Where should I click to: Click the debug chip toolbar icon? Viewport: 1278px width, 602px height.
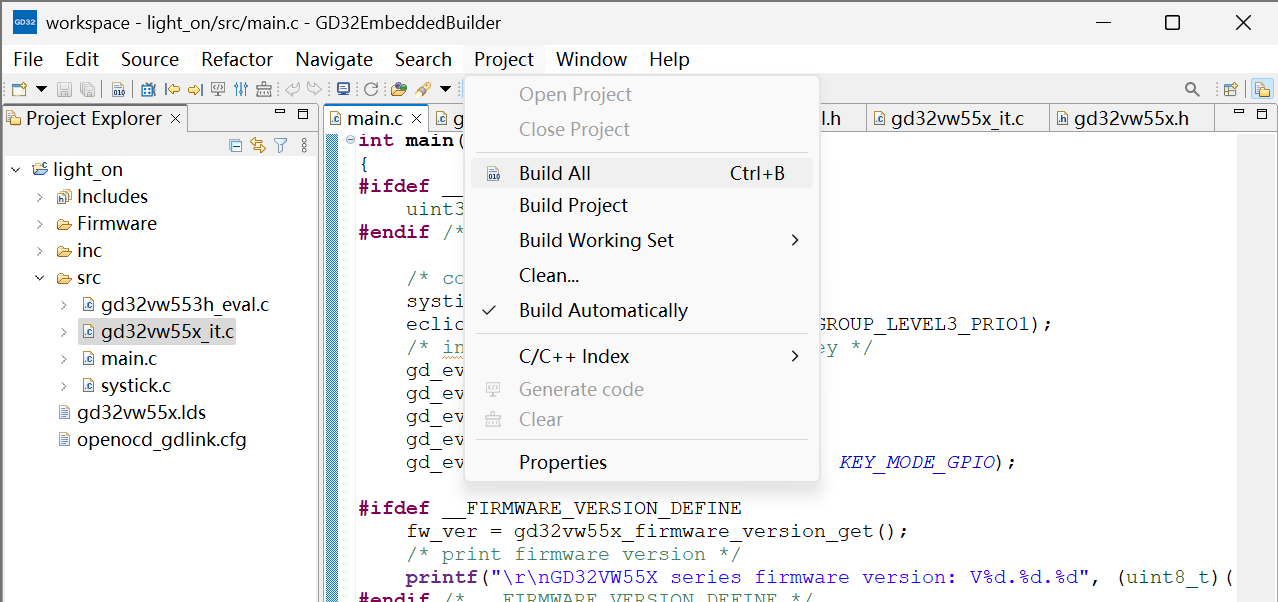coord(149,89)
